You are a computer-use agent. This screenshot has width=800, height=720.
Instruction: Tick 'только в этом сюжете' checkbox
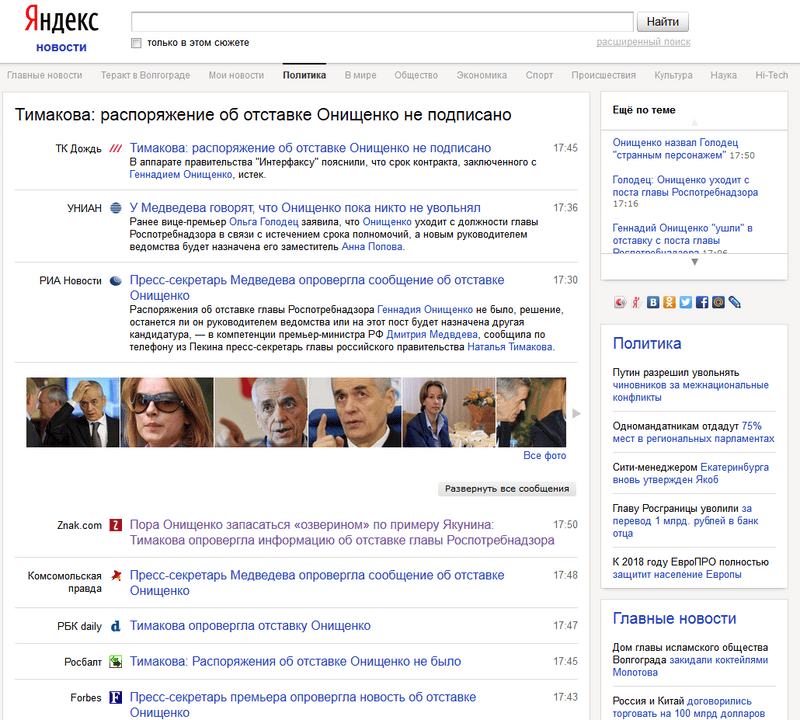click(136, 43)
